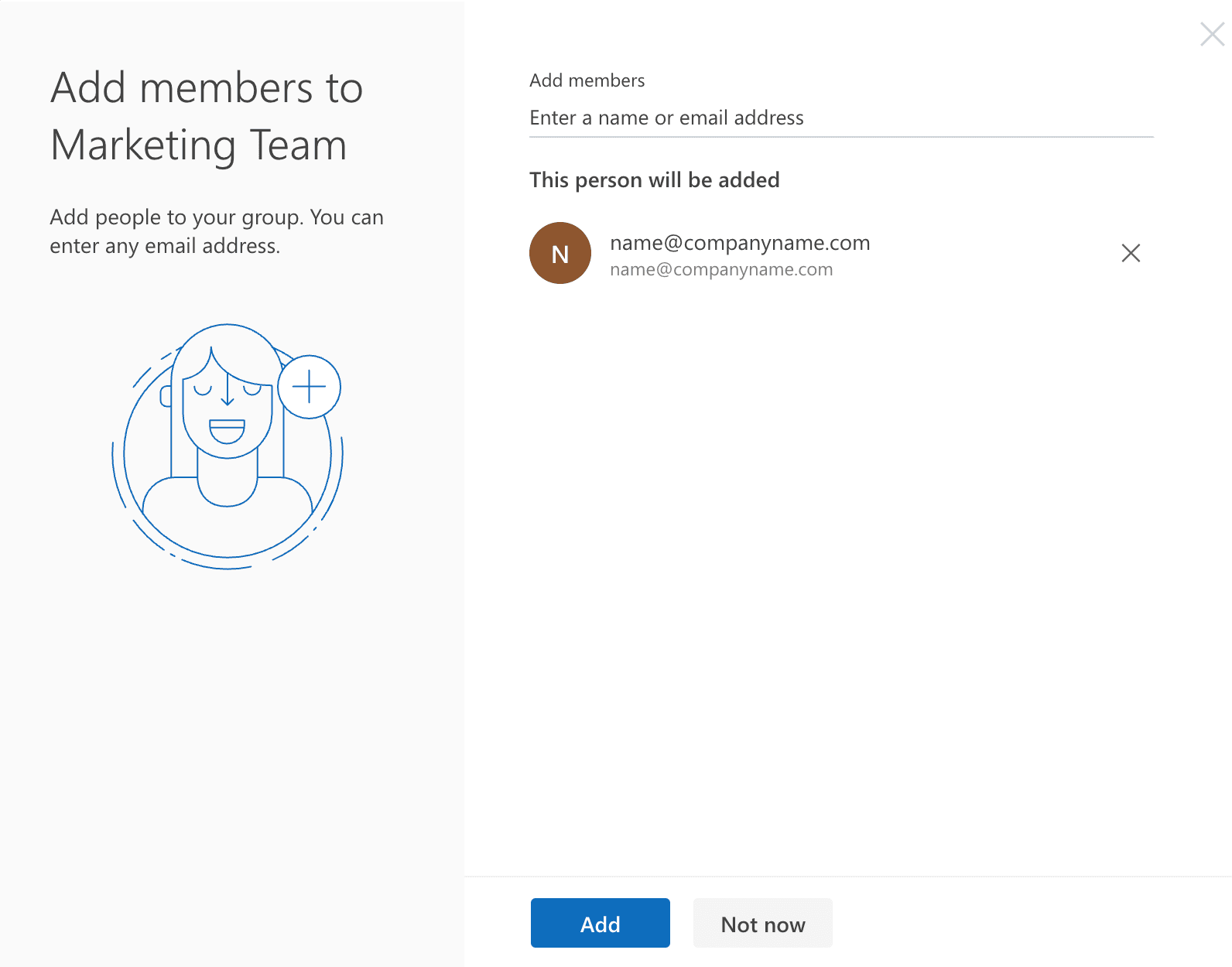1232x967 pixels.
Task: Close the Add members dialog
Action: point(1212,34)
